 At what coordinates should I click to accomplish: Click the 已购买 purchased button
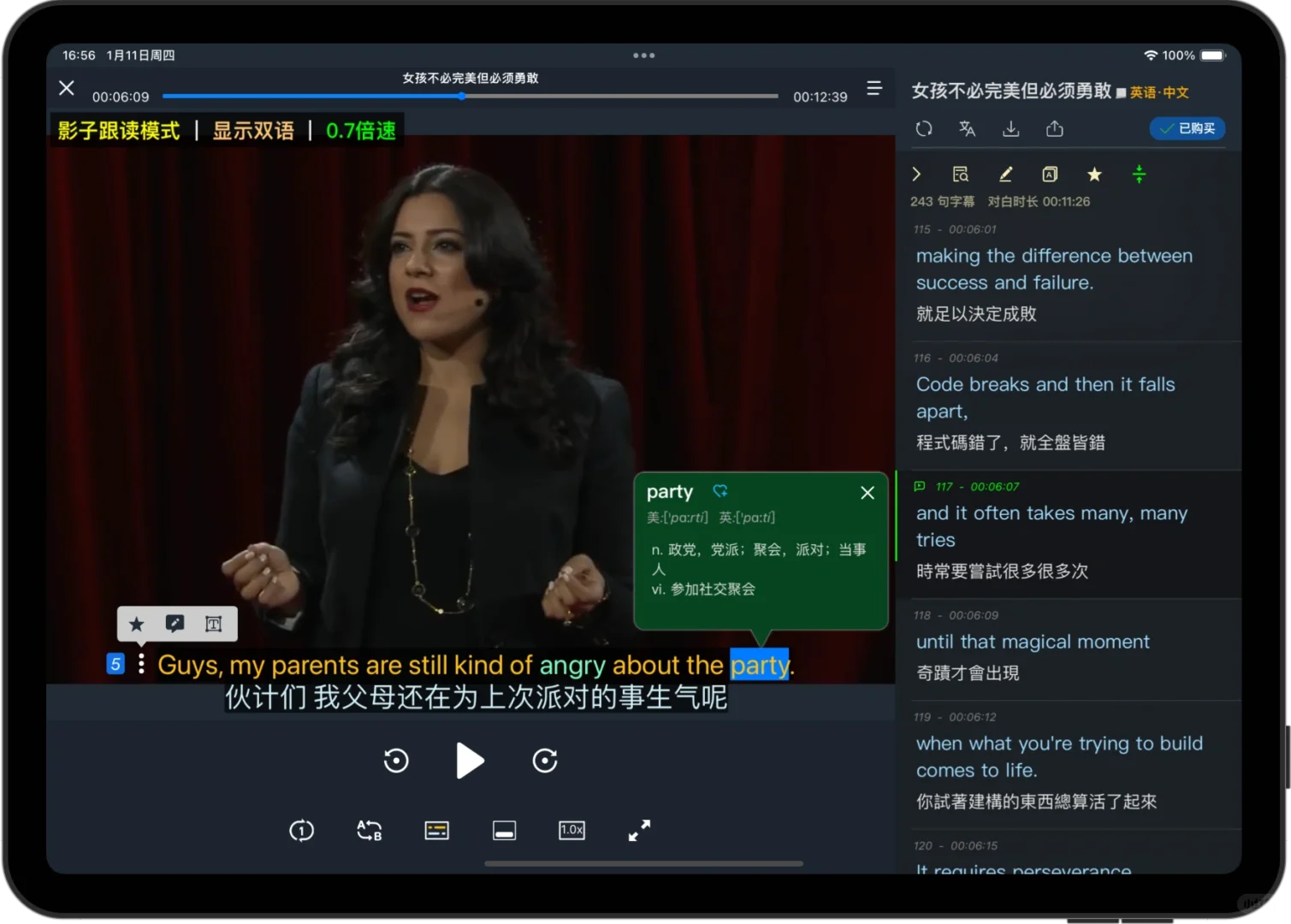click(1187, 128)
